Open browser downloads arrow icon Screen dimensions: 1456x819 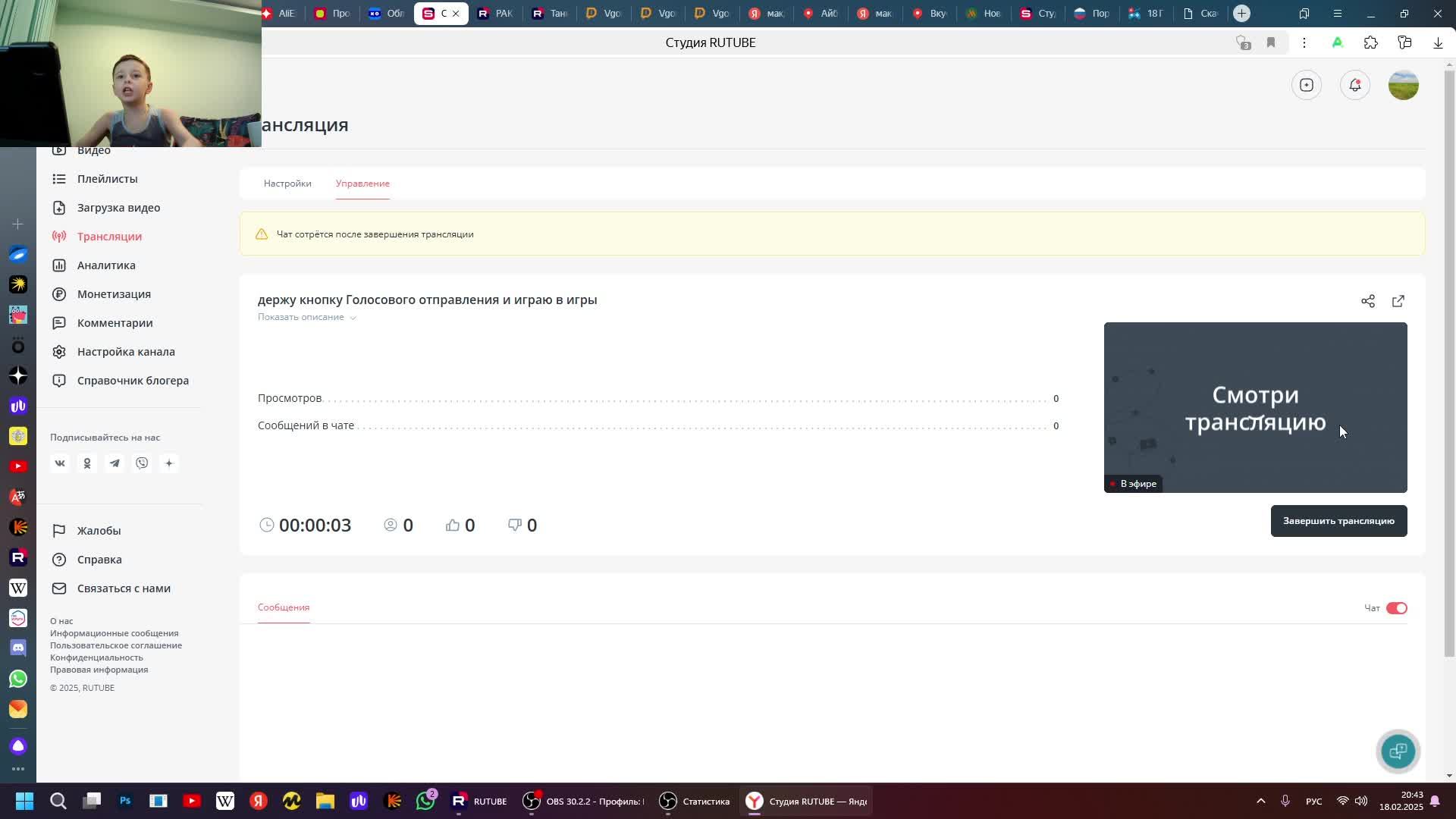point(1438,42)
